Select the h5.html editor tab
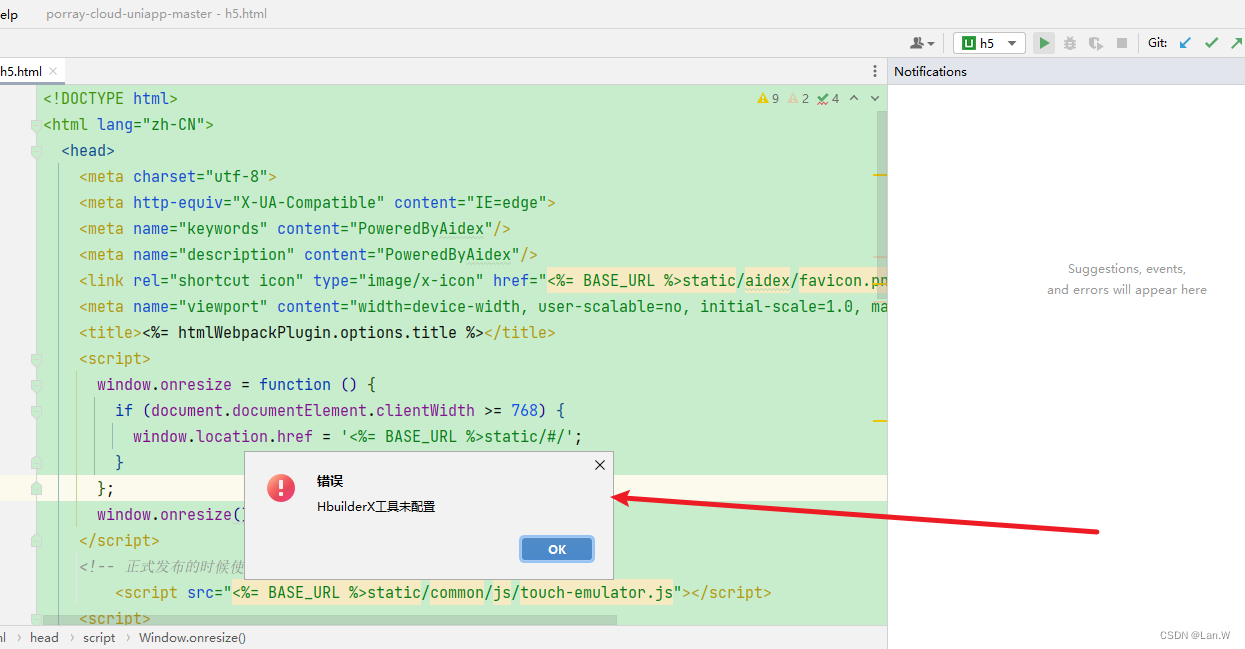The height and width of the screenshot is (649, 1245). pyautogui.click(x=21, y=71)
